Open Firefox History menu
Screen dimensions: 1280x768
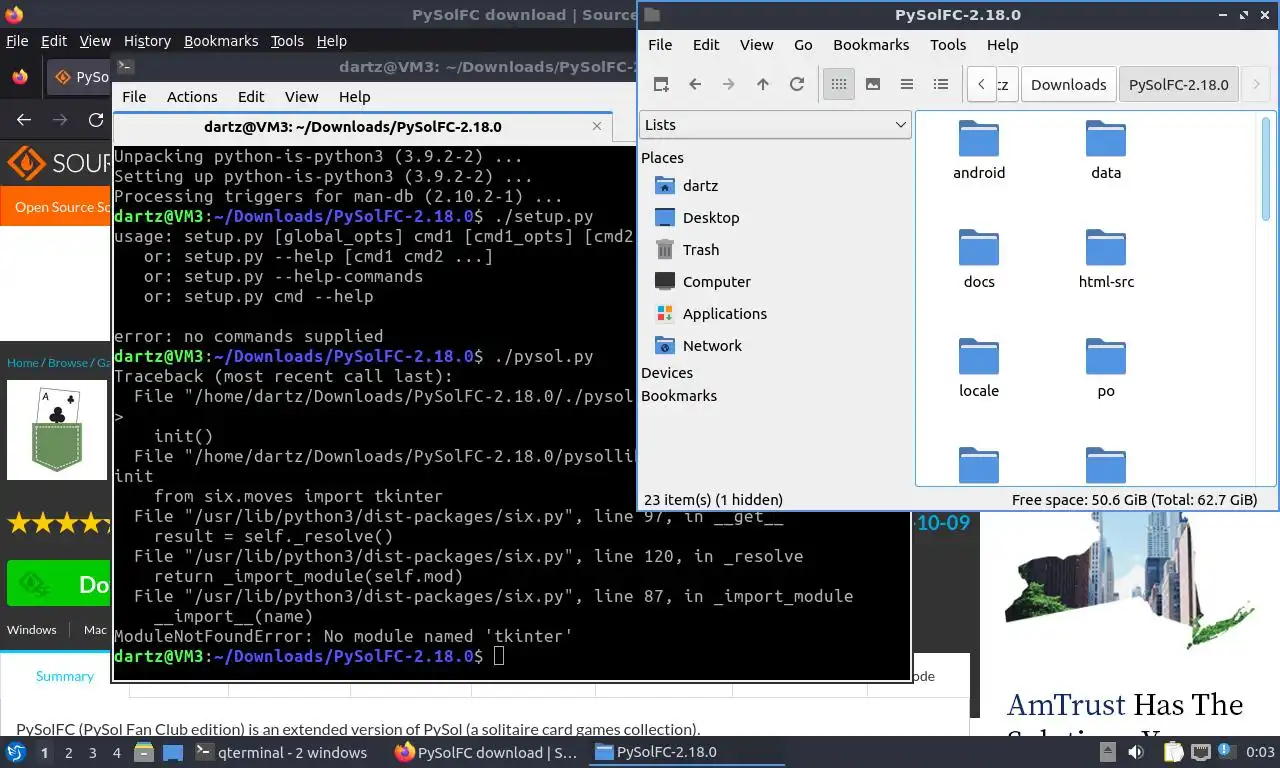[x=147, y=41]
